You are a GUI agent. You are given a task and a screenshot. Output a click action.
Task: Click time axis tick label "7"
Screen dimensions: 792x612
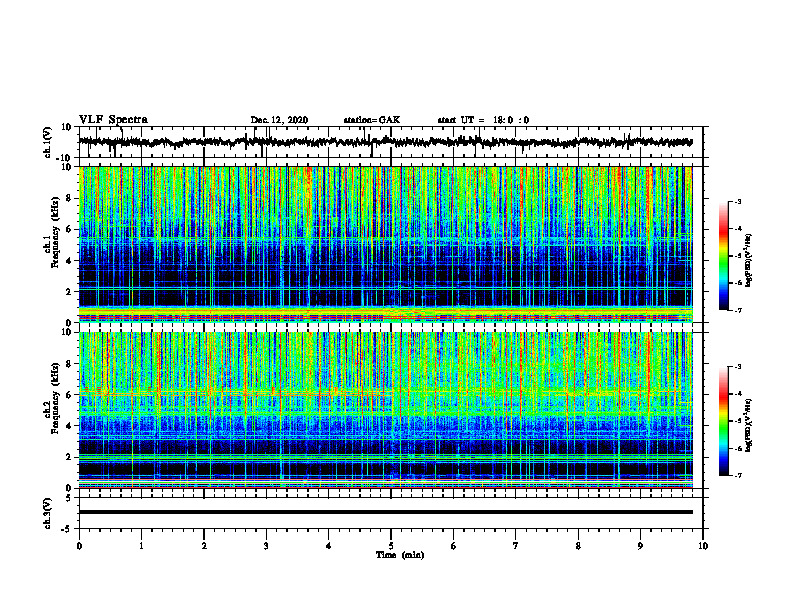pyautogui.click(x=516, y=546)
